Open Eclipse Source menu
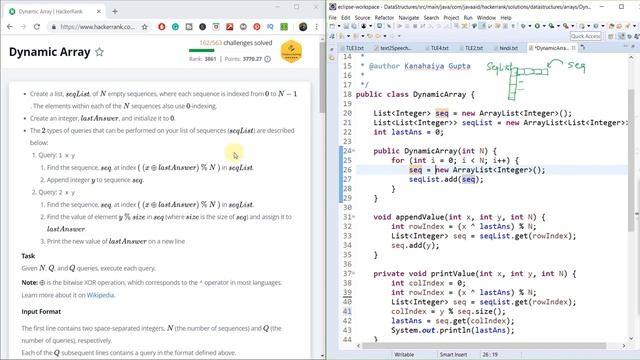The height and width of the screenshot is (360, 640). coord(362,18)
